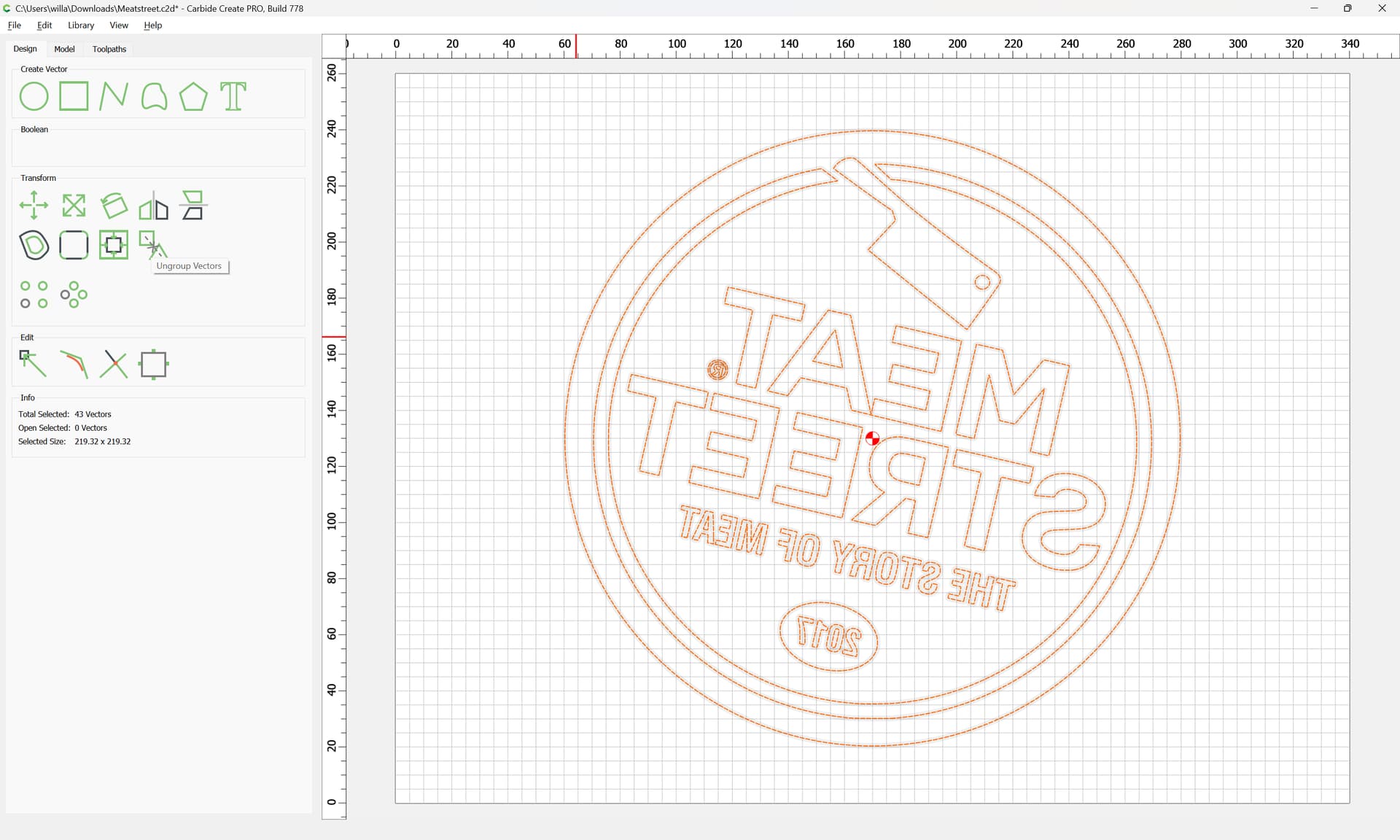Open the Help menu
1400x840 pixels.
[x=153, y=25]
